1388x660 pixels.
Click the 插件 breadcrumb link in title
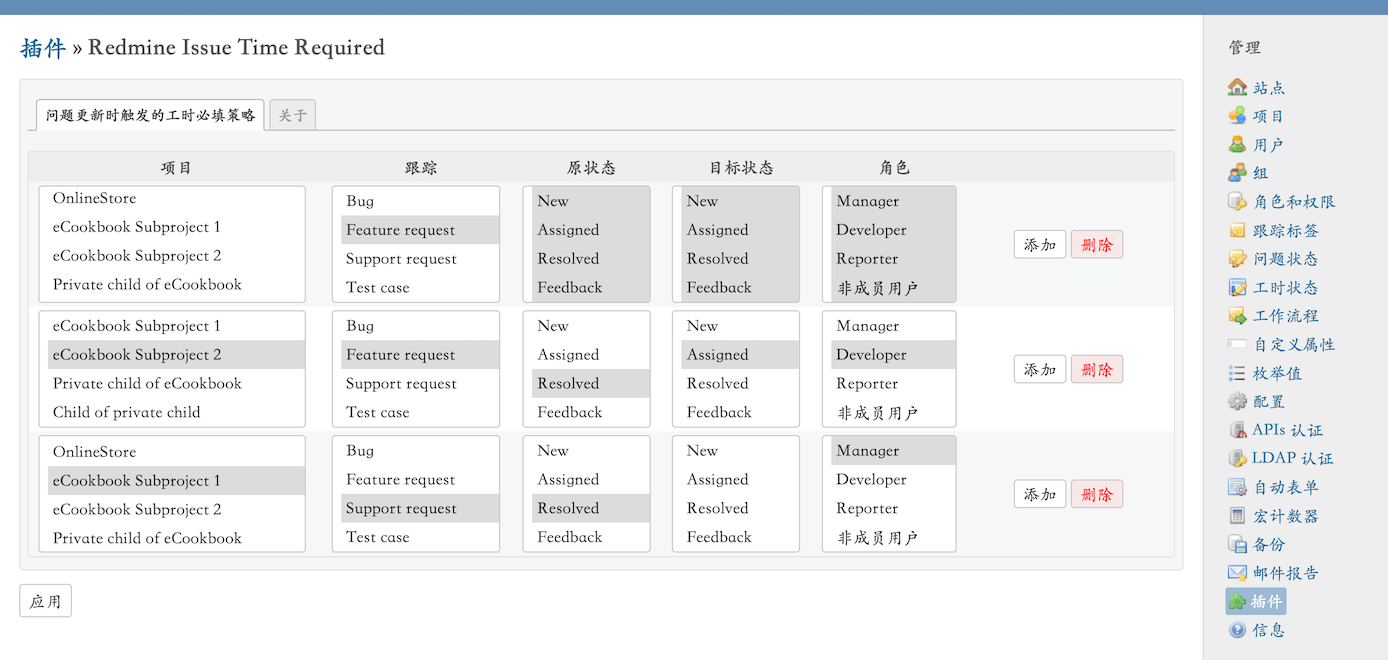pos(43,47)
